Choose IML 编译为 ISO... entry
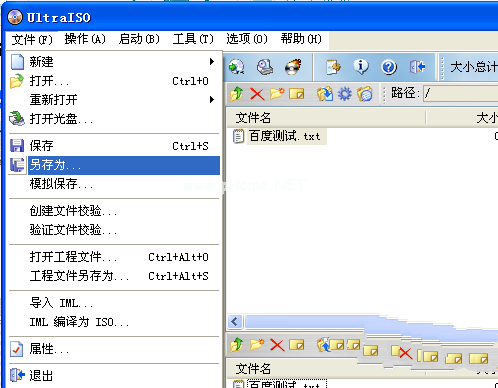 [114, 322]
